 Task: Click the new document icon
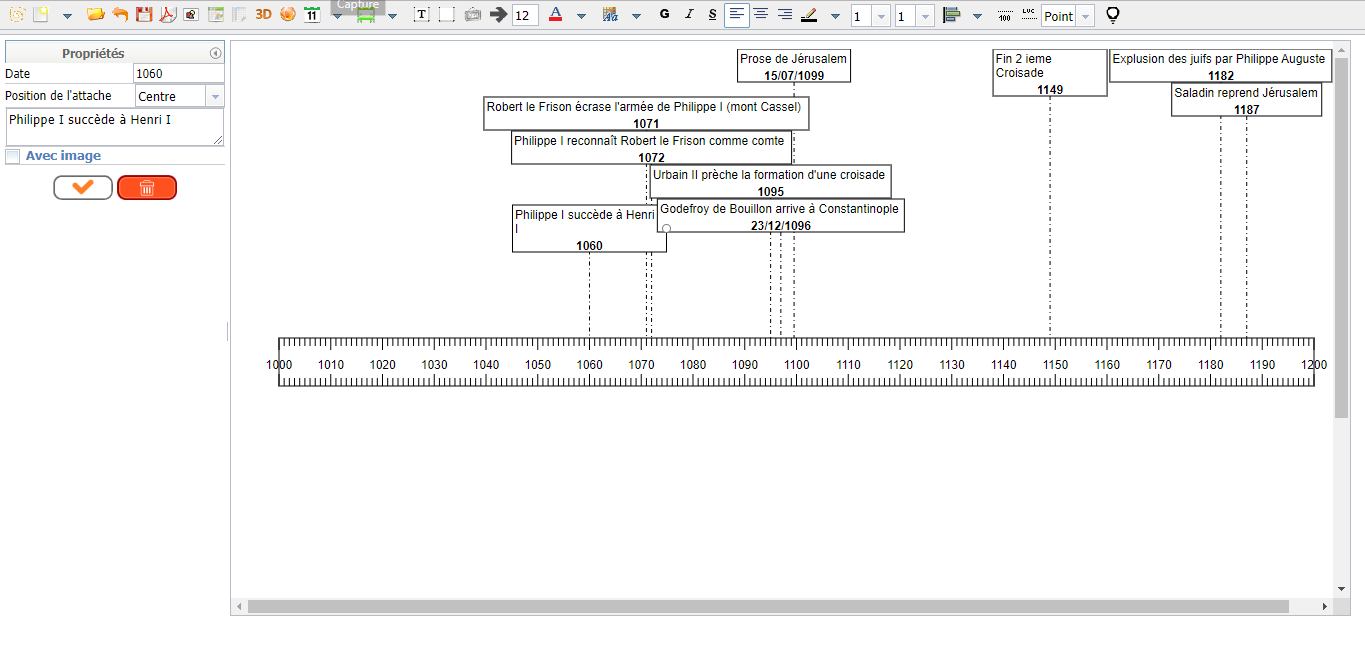(41, 15)
